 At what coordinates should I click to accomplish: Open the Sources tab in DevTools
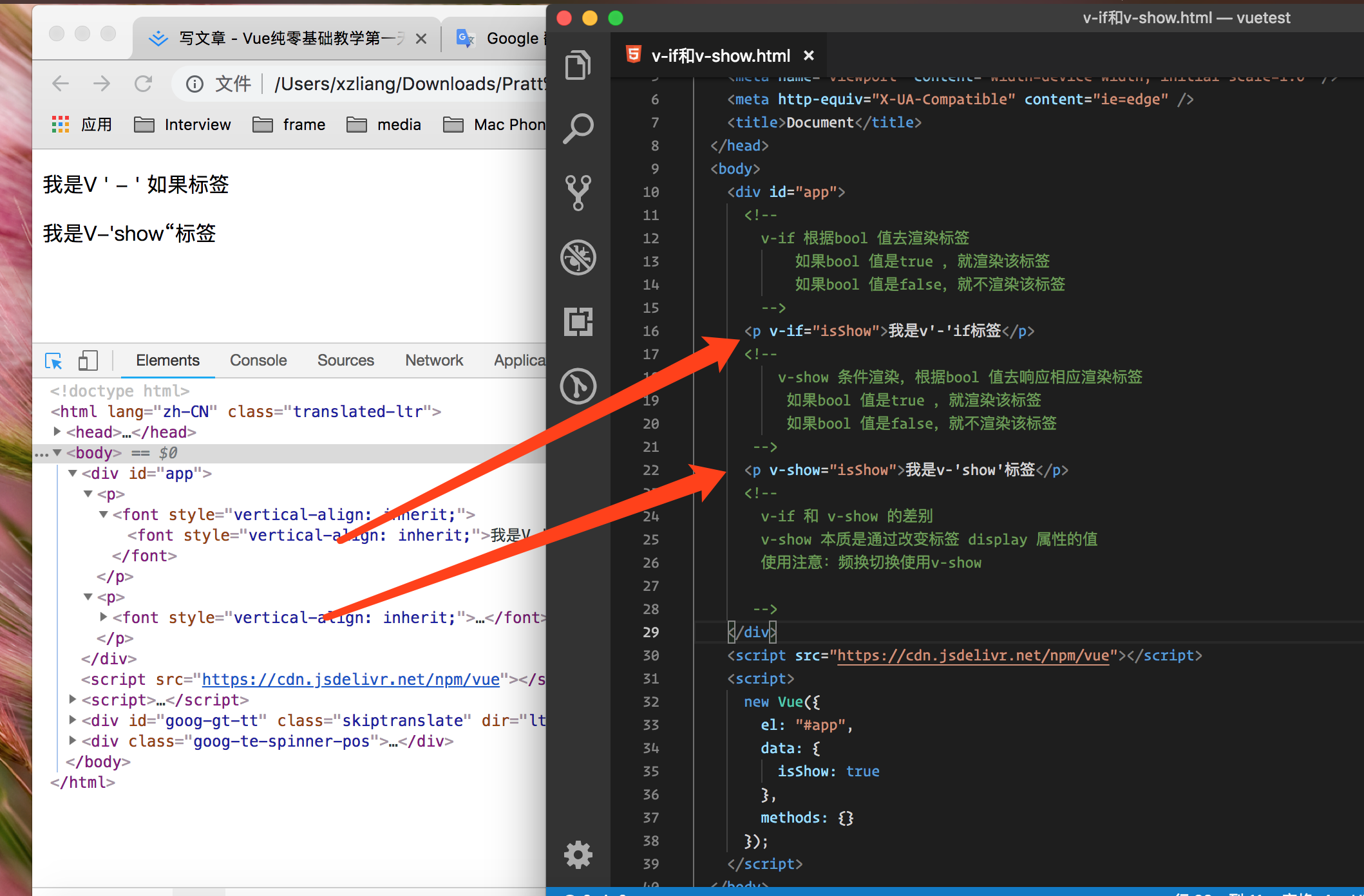click(x=345, y=360)
